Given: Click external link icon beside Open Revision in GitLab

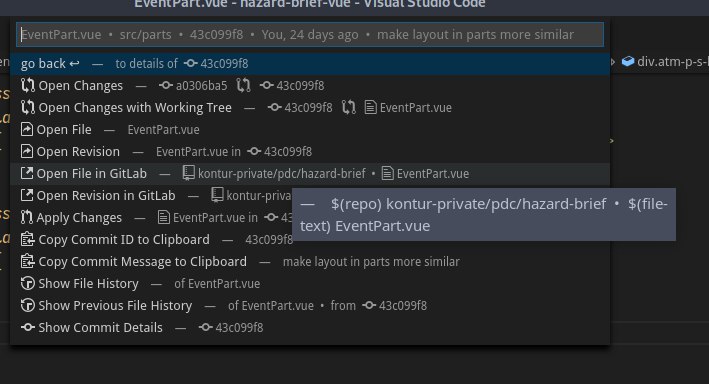Looking at the screenshot, I should pos(27,195).
